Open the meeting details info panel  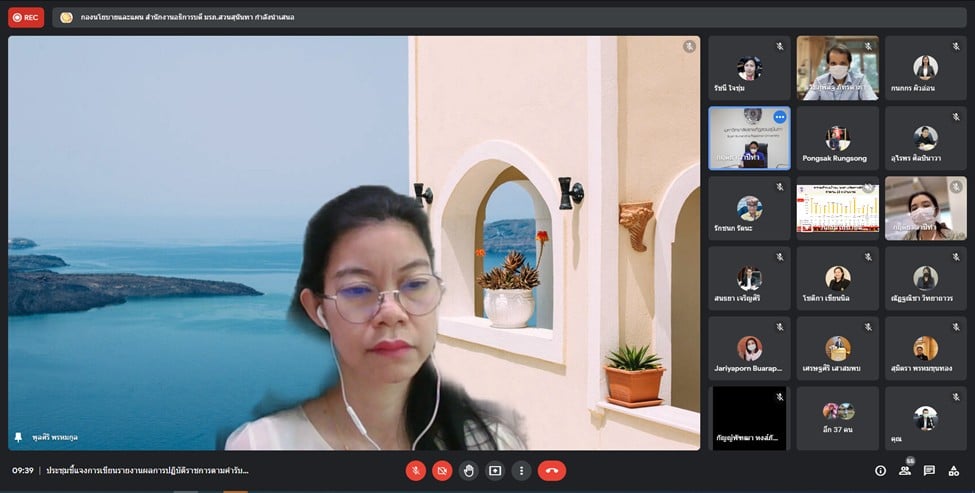click(880, 470)
